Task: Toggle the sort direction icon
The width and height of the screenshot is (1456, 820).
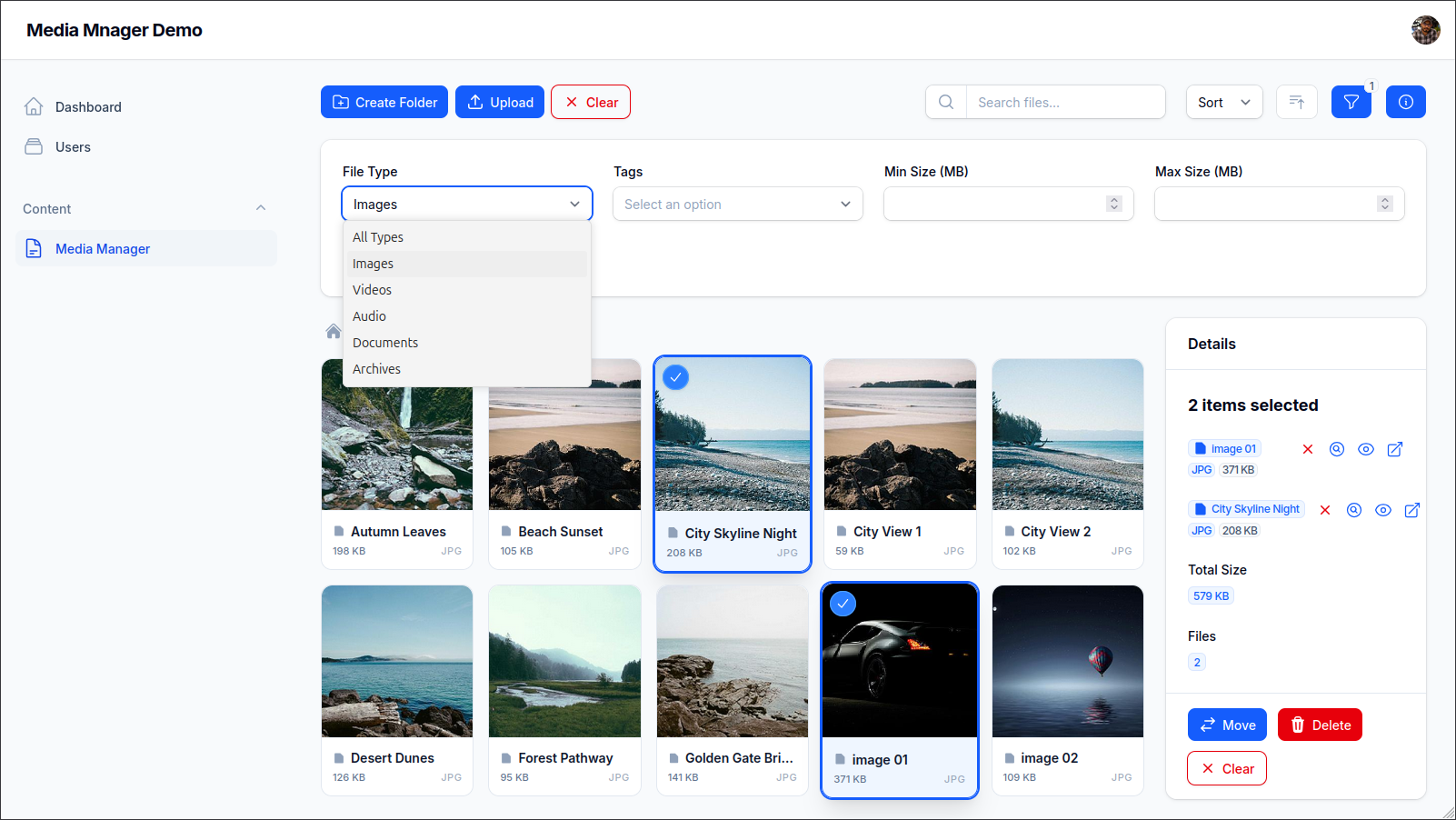Action: tap(1296, 102)
